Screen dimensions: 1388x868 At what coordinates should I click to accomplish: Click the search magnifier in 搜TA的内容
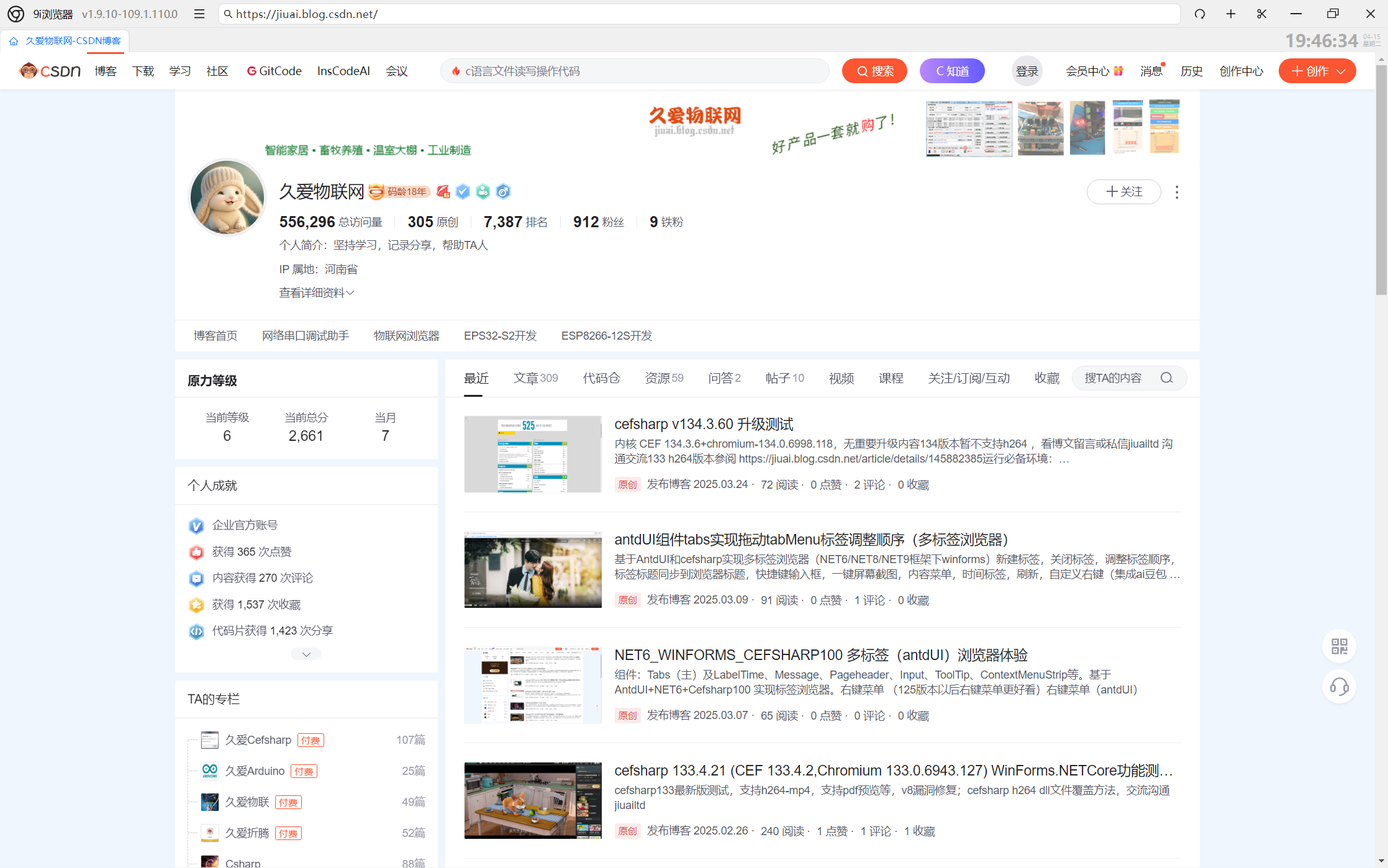1166,378
